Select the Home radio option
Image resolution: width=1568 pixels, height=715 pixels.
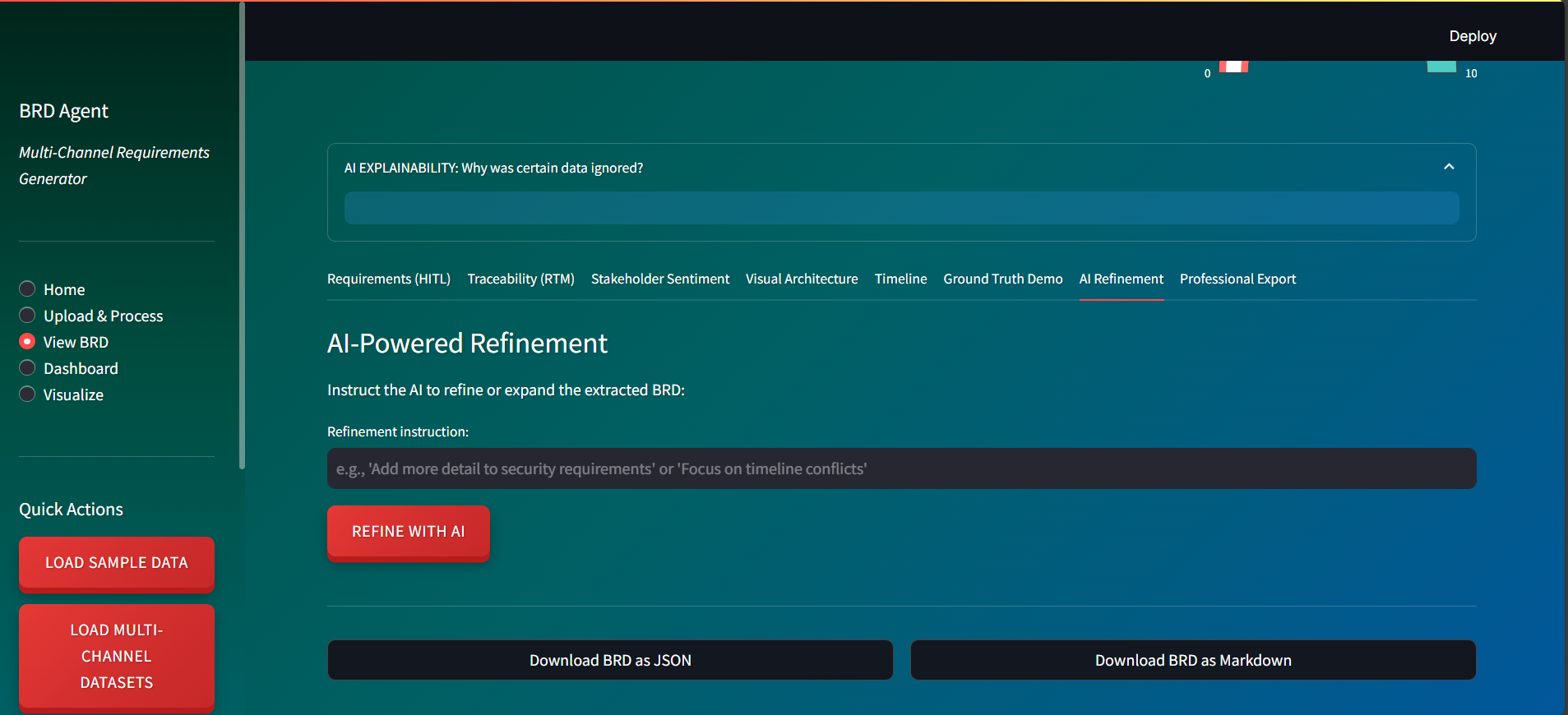pos(28,289)
